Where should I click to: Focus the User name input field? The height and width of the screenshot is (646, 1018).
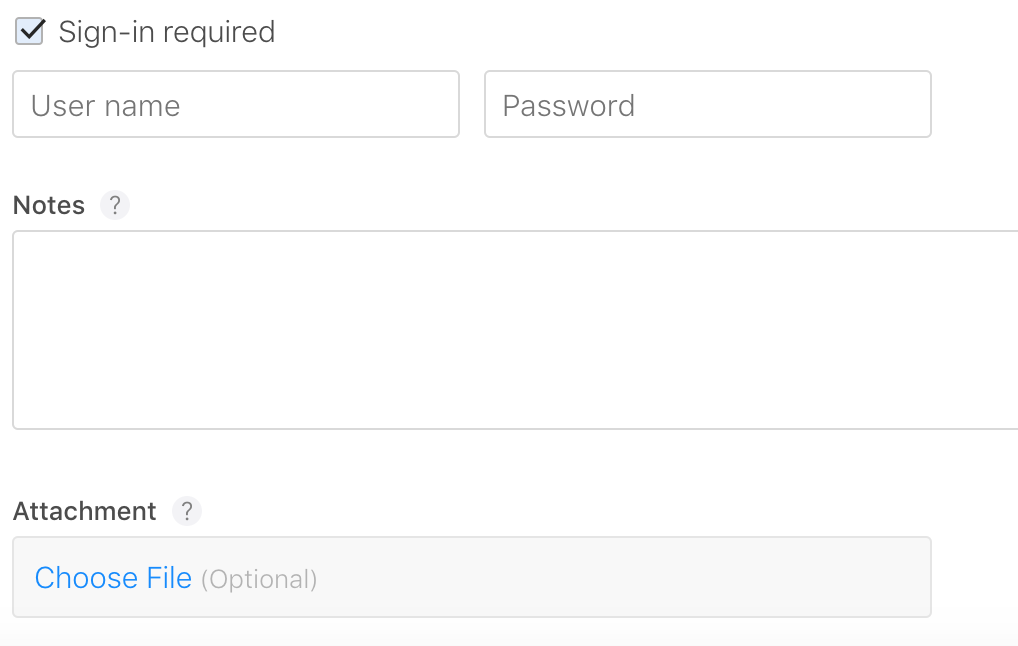pyautogui.click(x=236, y=104)
